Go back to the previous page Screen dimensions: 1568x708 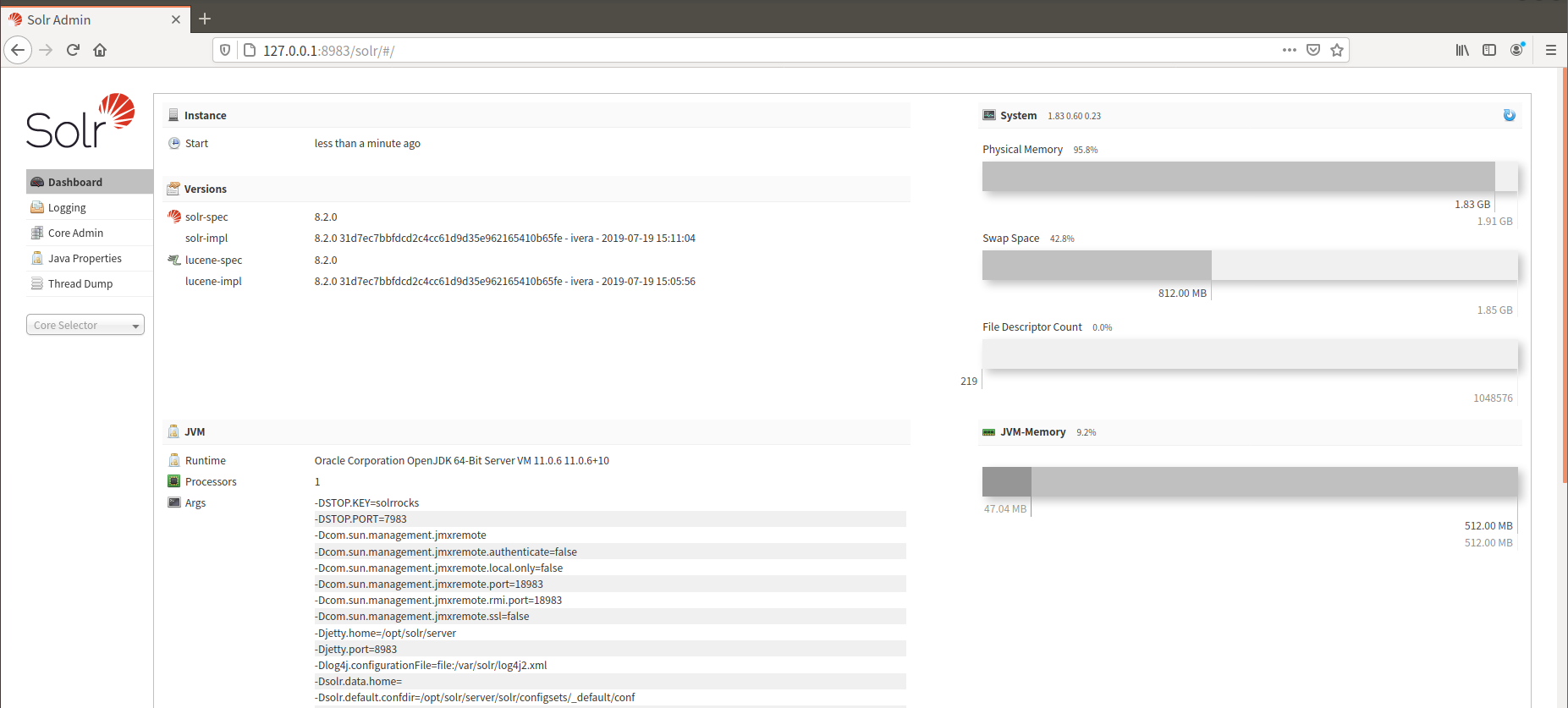[18, 50]
